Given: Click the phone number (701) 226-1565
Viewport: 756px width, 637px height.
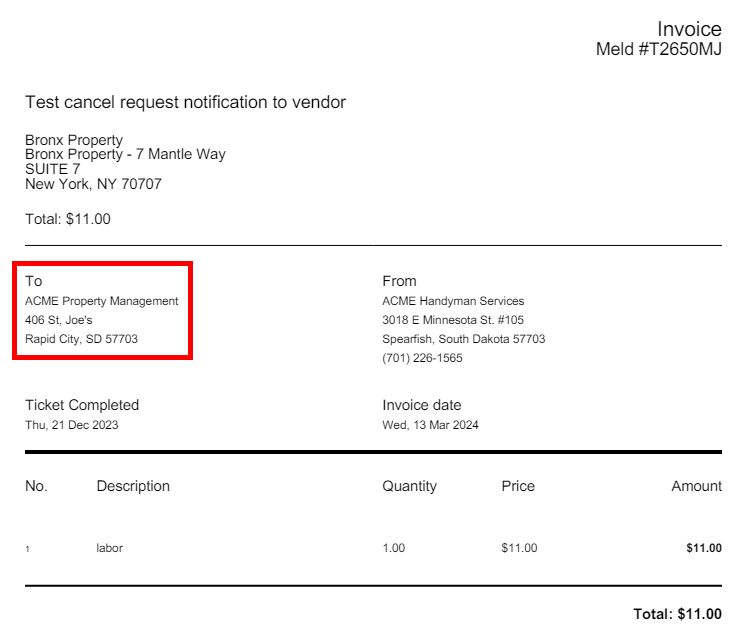Looking at the screenshot, I should 422,358.
